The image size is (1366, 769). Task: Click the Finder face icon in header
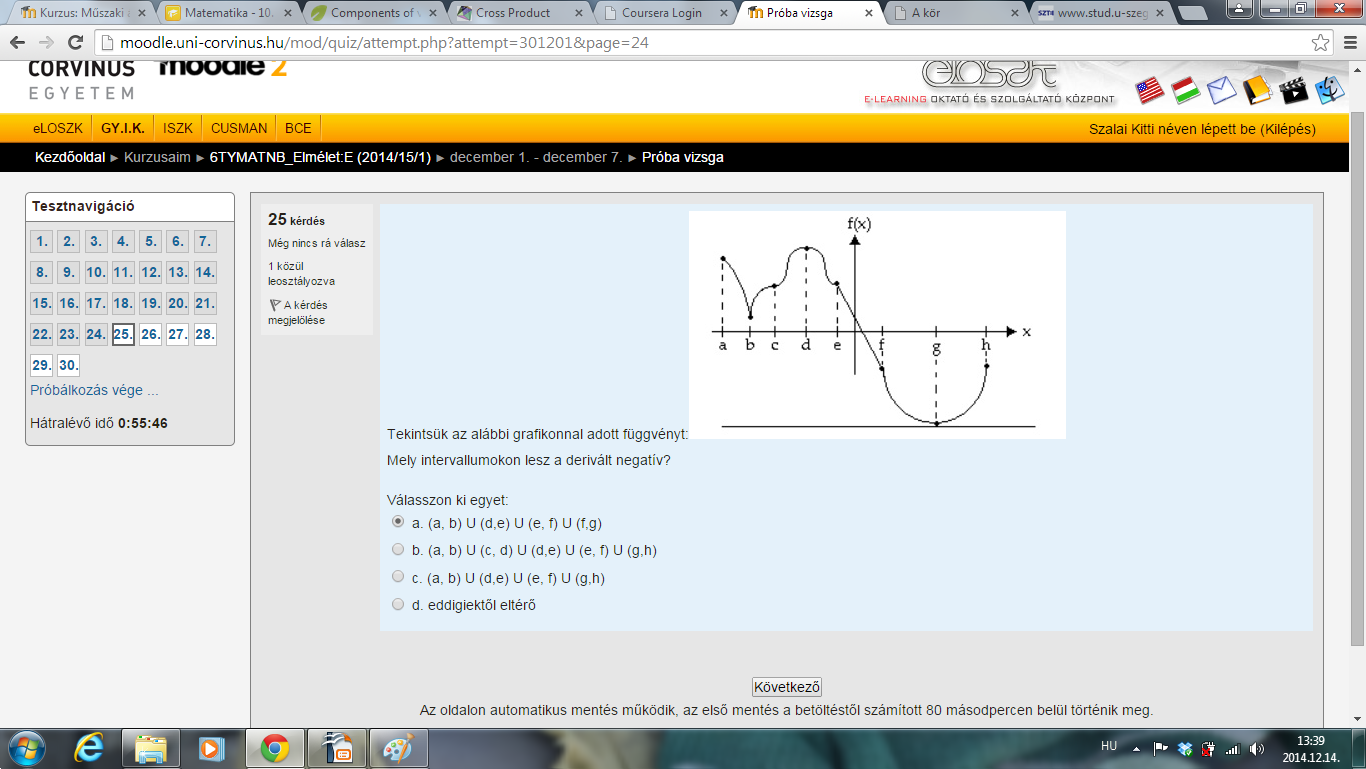coord(1330,91)
